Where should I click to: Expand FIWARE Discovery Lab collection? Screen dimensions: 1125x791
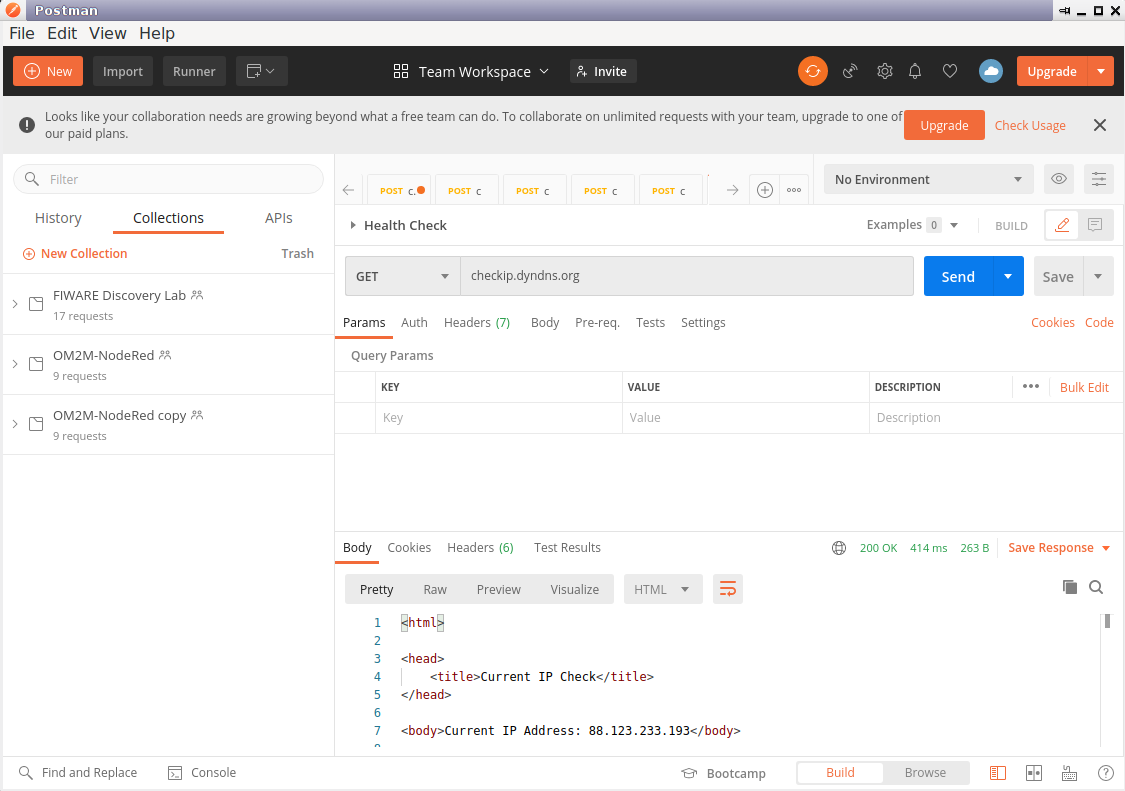click(x=15, y=304)
